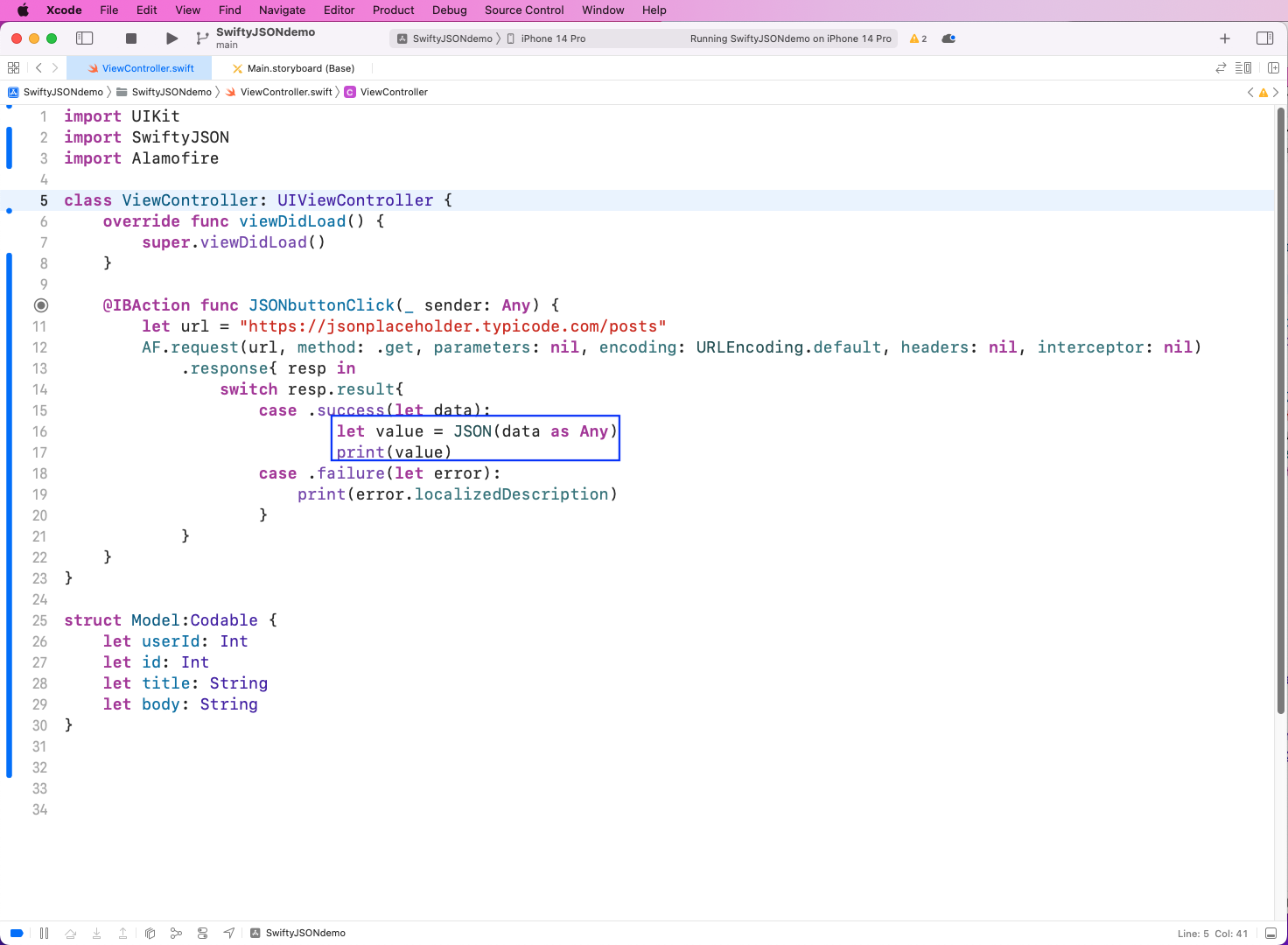Image resolution: width=1288 pixels, height=945 pixels.
Task: Click the jsonplaceholder URL string
Action: (453, 326)
